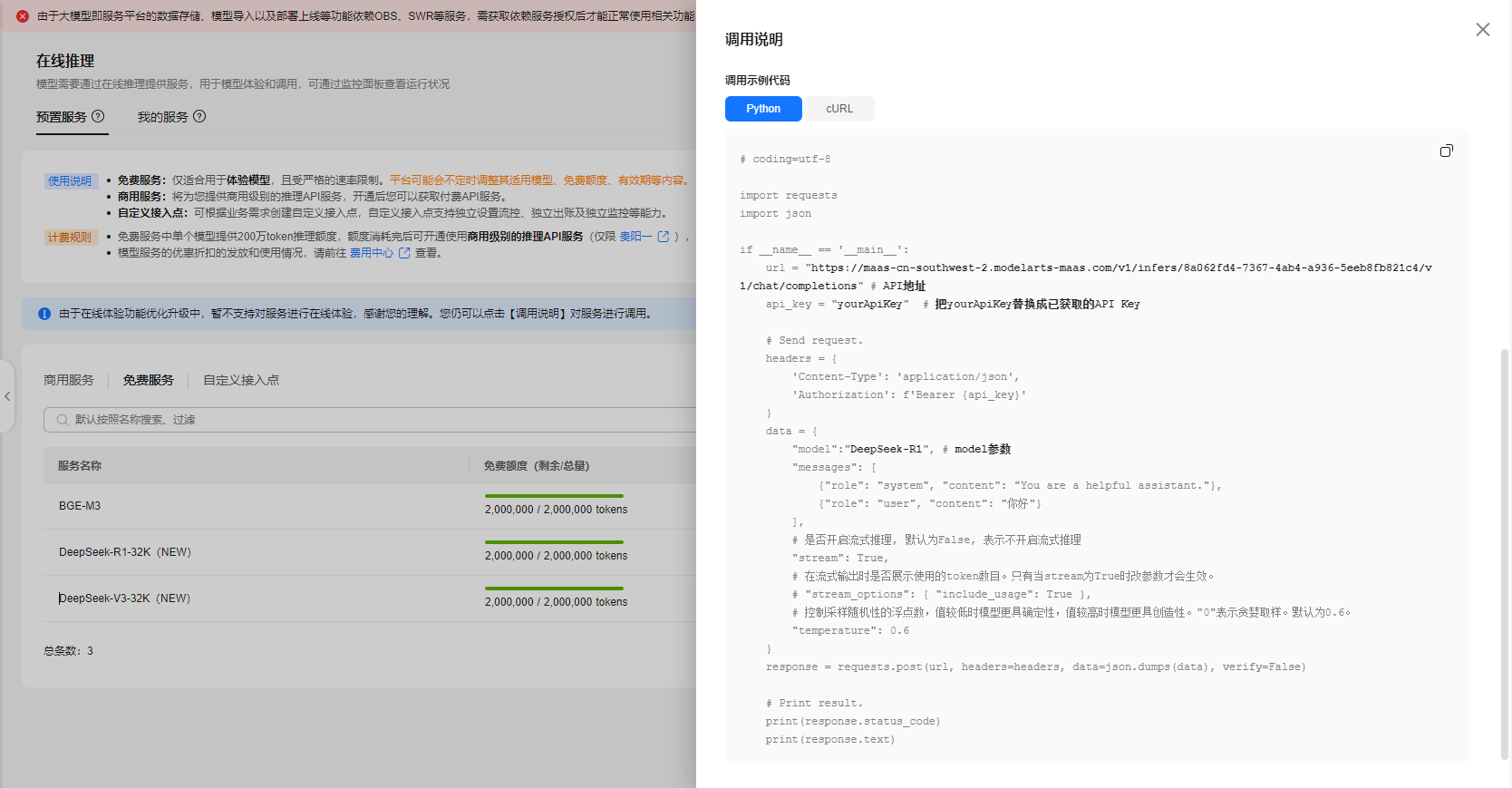Click the BGE-M3 quota progress bar
Viewport: 1512px width, 788px height.
tap(554, 496)
